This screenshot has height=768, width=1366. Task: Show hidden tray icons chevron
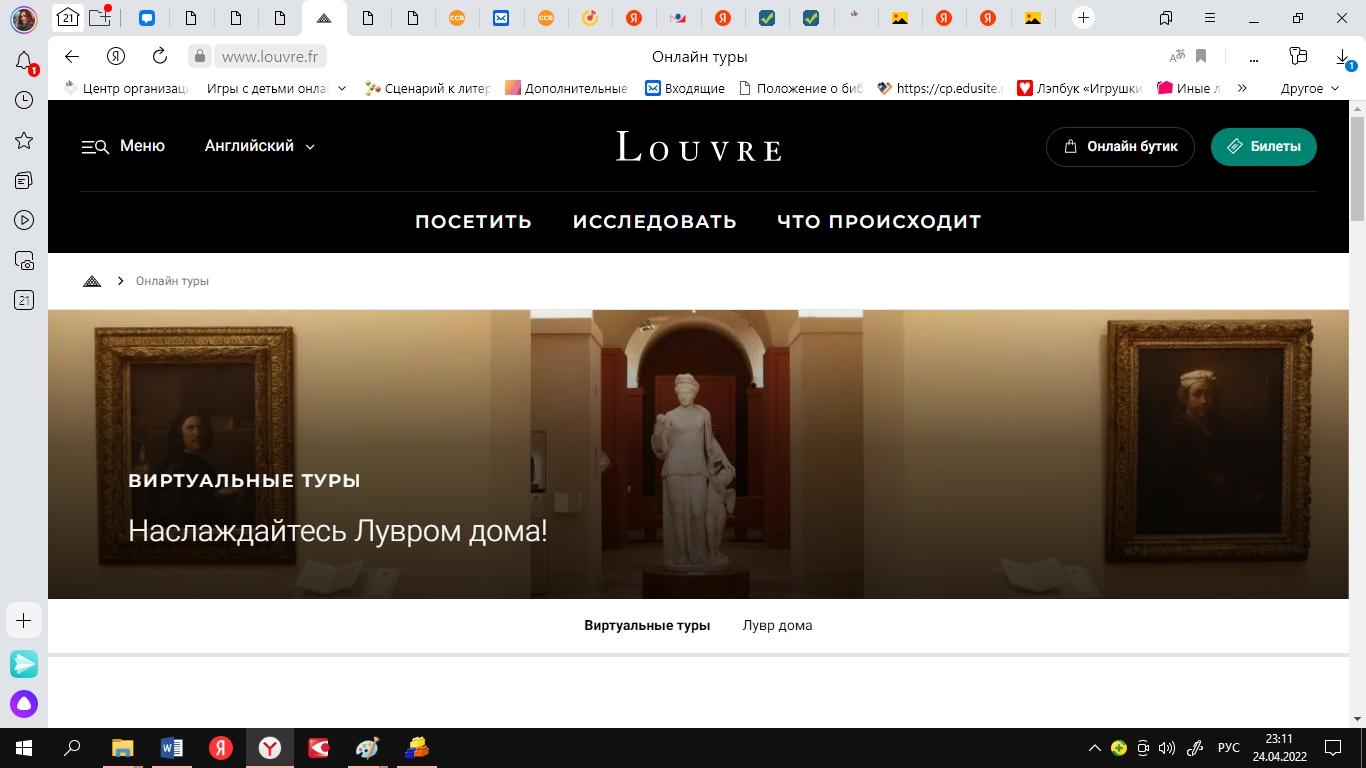[1095, 748]
